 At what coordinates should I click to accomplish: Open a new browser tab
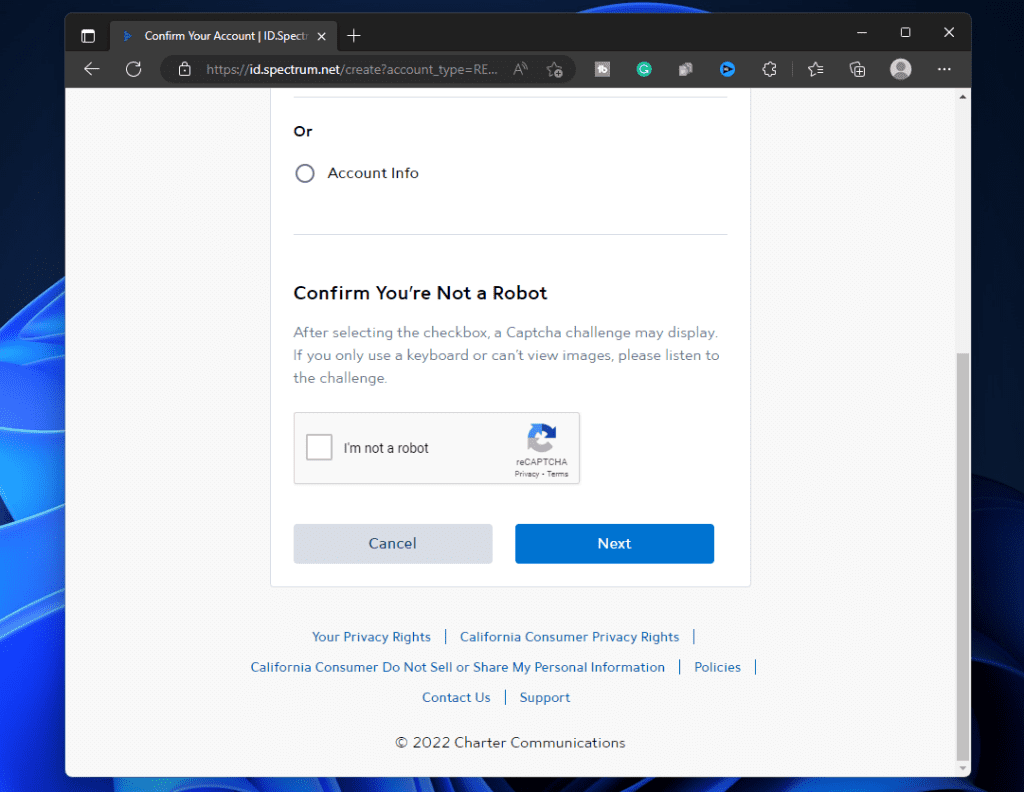coord(354,35)
